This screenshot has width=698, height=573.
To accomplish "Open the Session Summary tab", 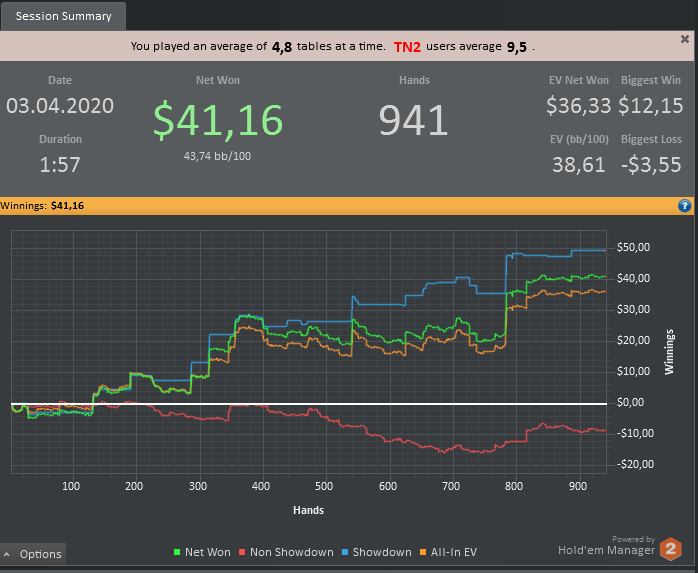I will point(63,16).
